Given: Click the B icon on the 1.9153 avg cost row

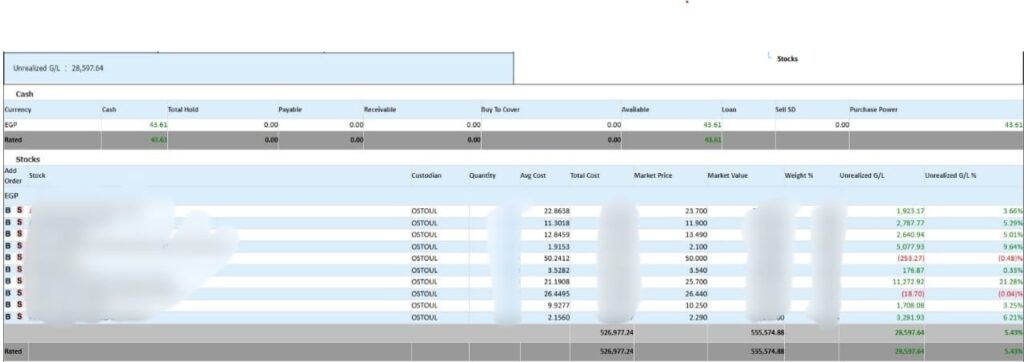Looking at the screenshot, I should [x=8, y=246].
